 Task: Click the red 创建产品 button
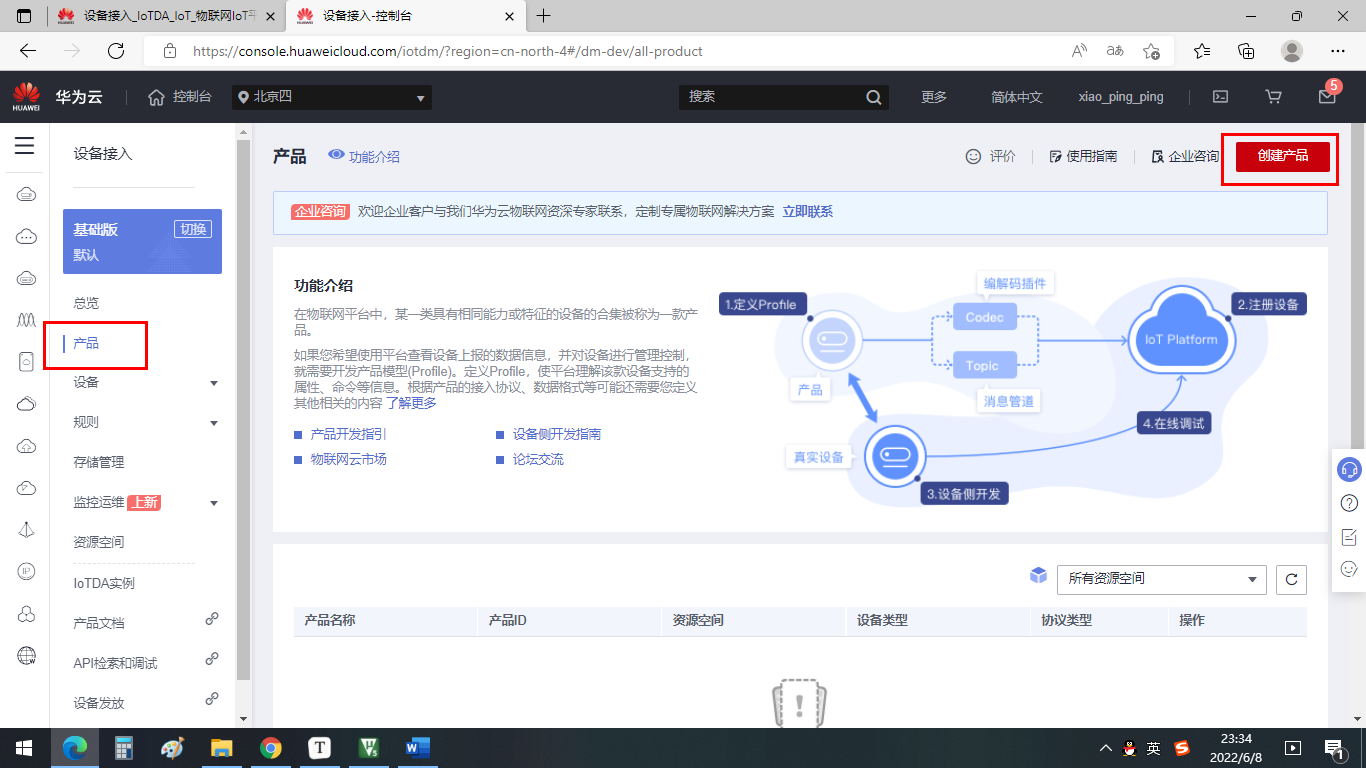click(1283, 156)
